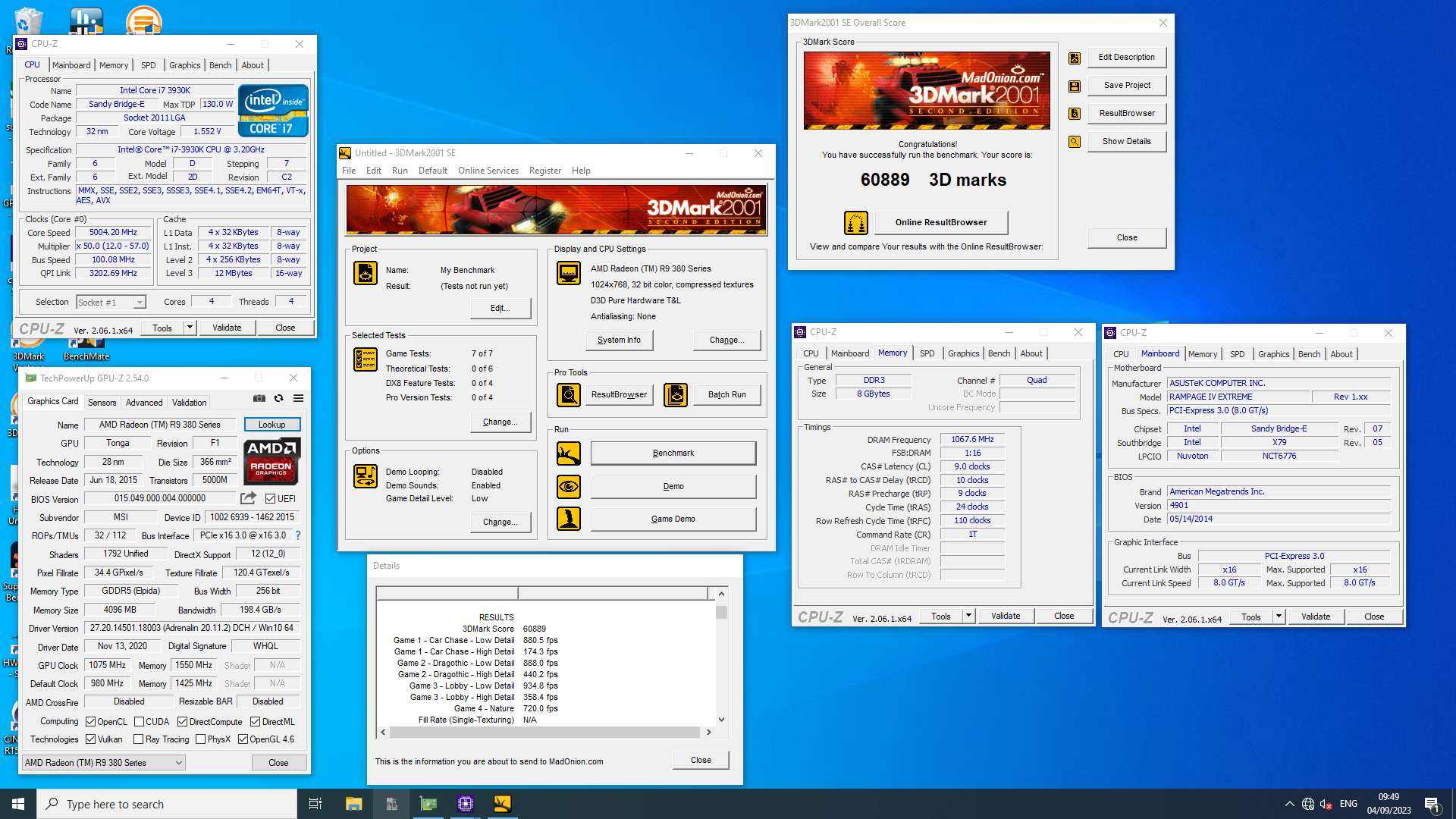Click Change... under Selected Tests
Viewport: 1456px width, 819px height.
tap(500, 422)
